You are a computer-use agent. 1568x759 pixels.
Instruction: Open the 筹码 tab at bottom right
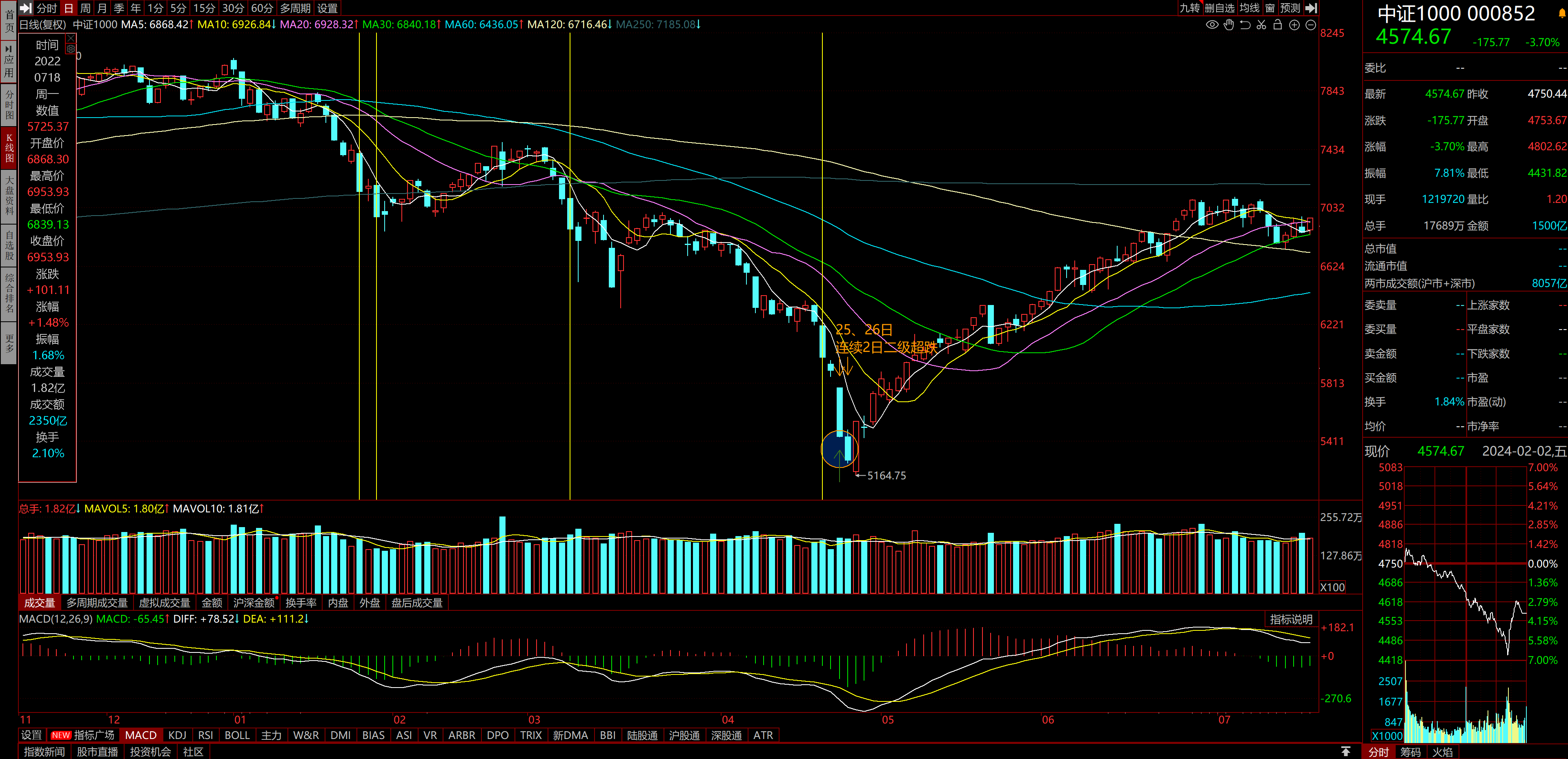[x=1410, y=752]
